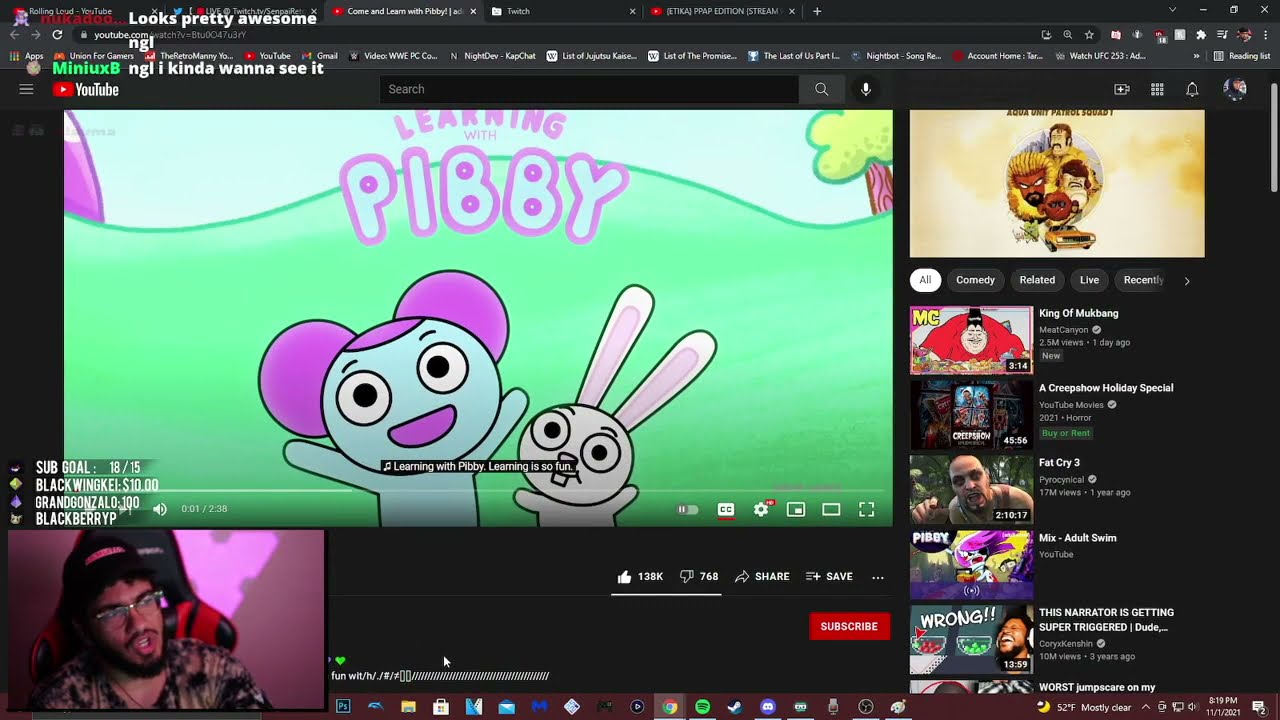This screenshot has width=1280, height=720.
Task: Switch to theater mode
Action: pyautogui.click(x=831, y=509)
